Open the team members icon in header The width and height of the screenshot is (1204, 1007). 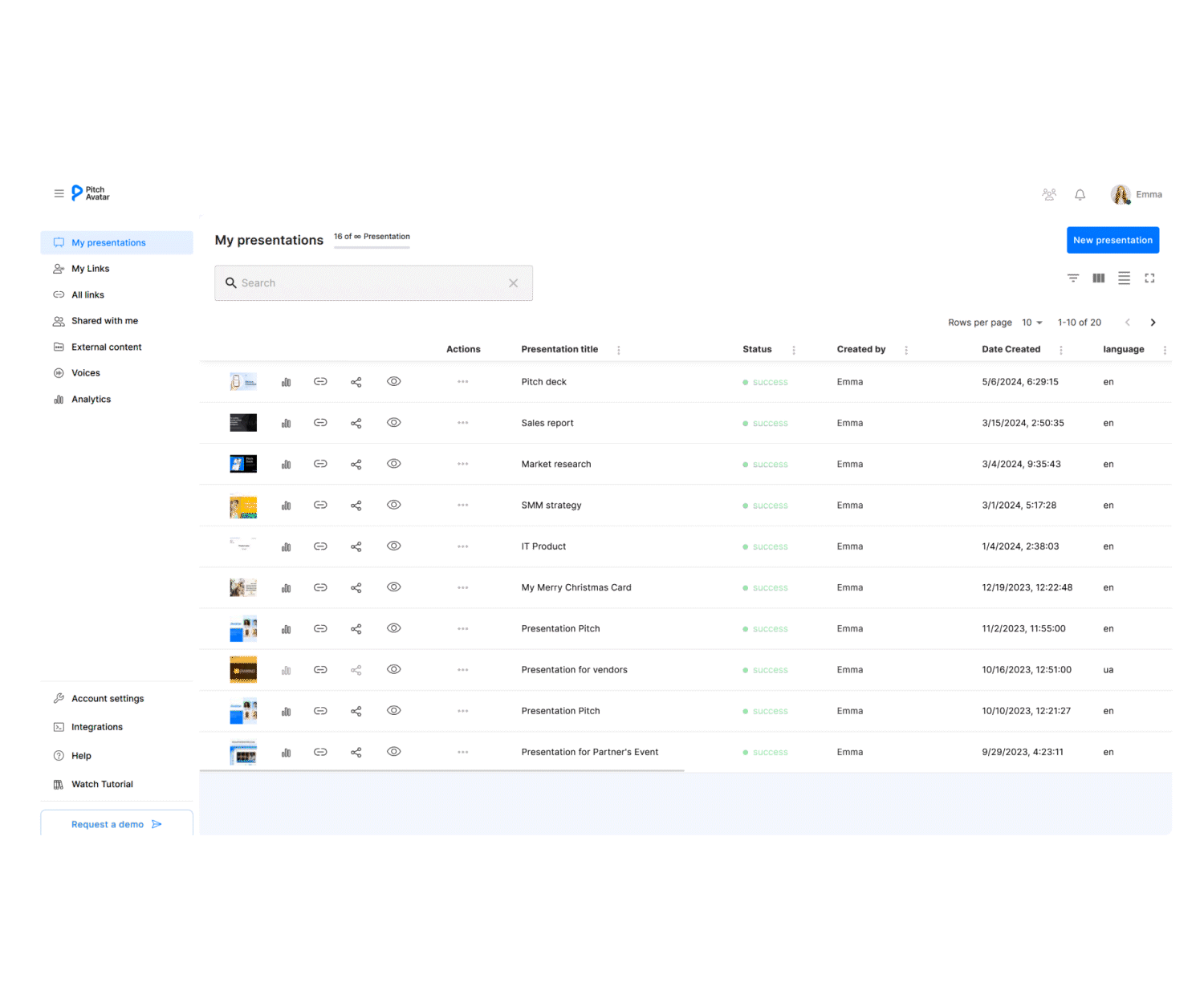tap(1048, 195)
